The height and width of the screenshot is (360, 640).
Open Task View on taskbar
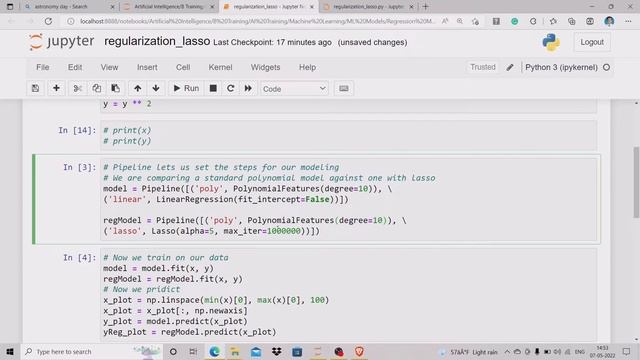point(193,351)
